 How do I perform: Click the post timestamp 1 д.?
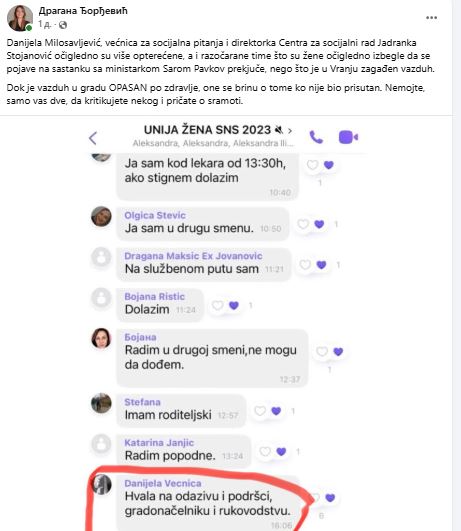point(44,24)
